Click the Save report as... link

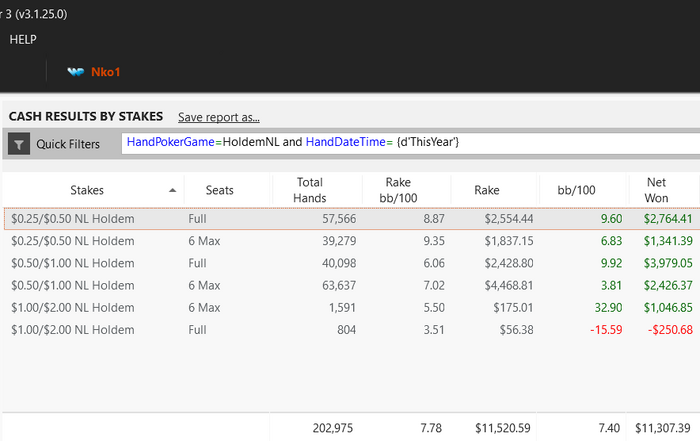(219, 117)
